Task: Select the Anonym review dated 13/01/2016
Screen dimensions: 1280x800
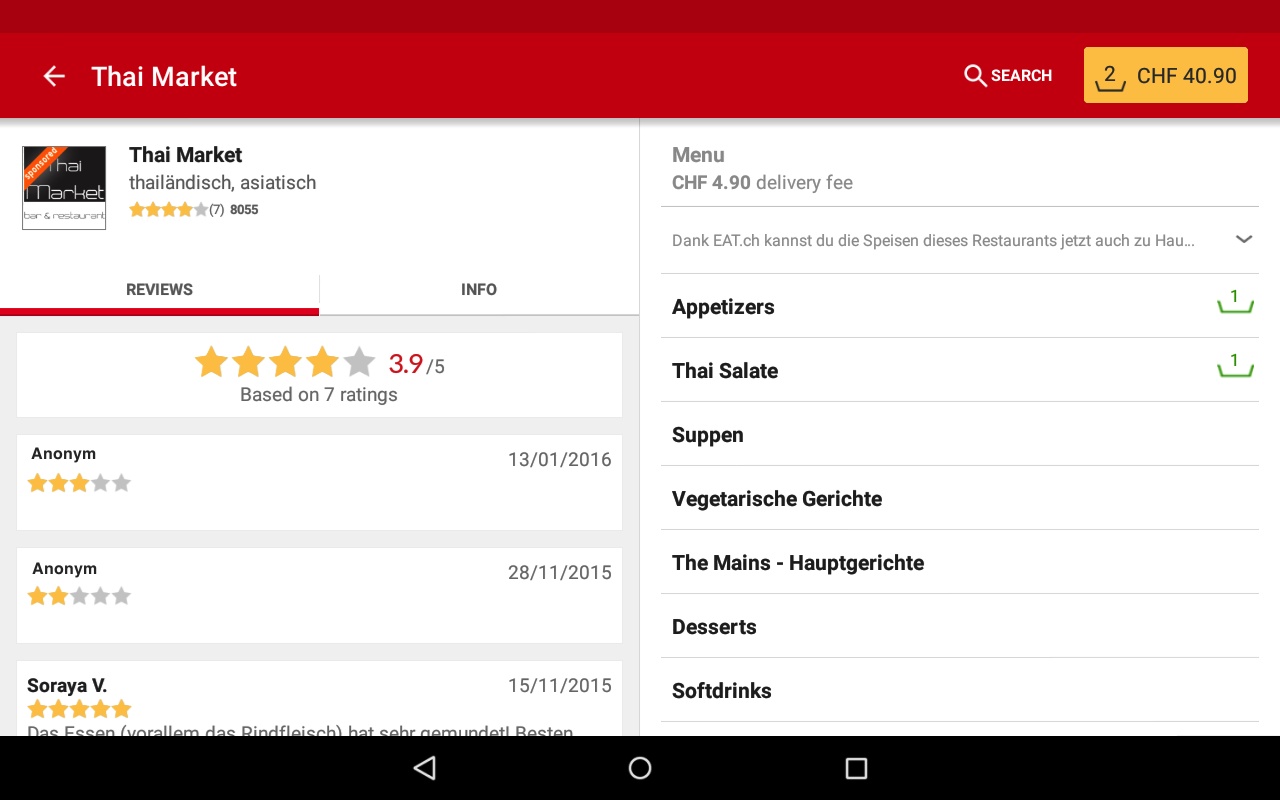Action: click(x=320, y=482)
